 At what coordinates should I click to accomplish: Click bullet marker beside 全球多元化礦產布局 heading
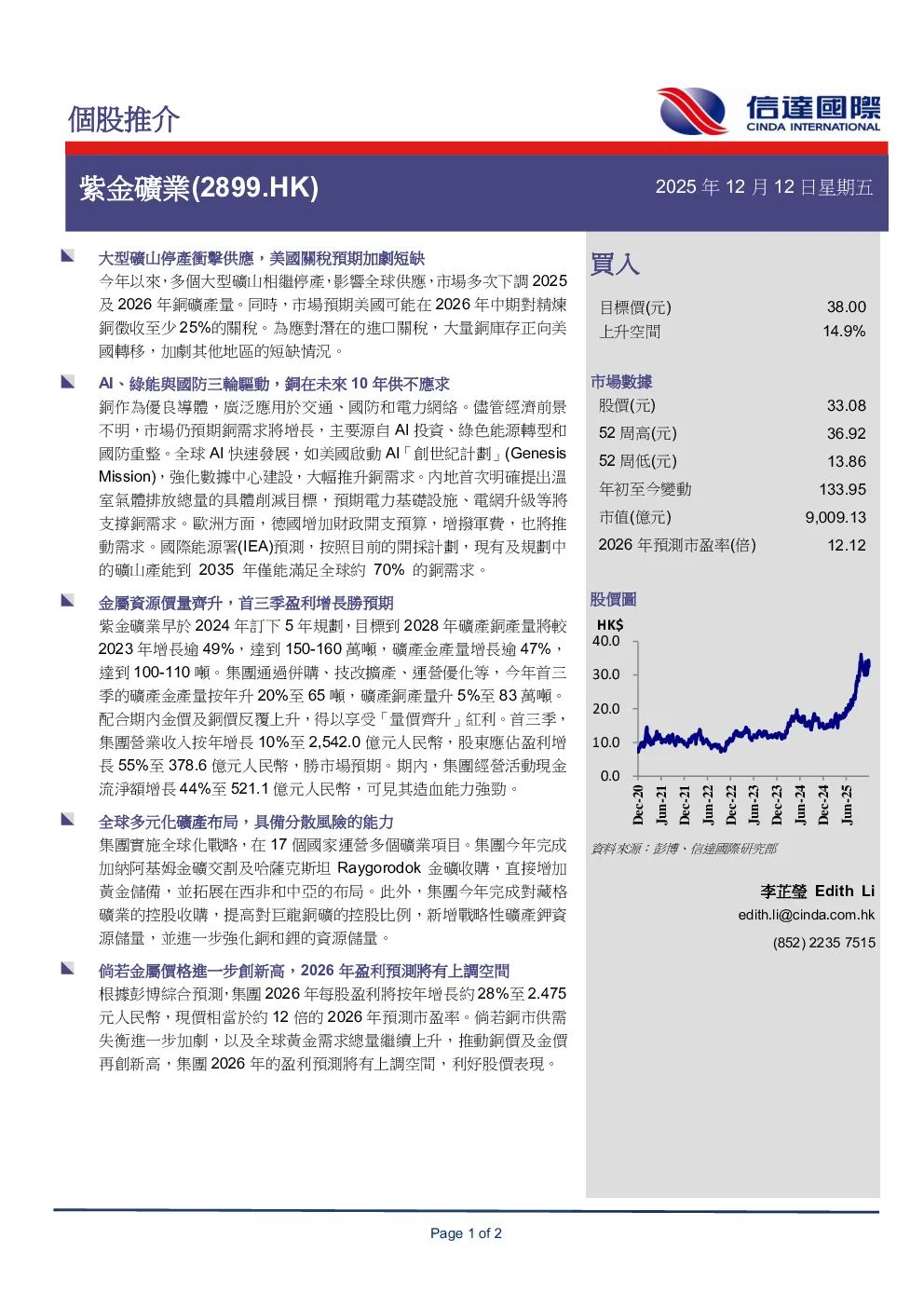pos(68,819)
